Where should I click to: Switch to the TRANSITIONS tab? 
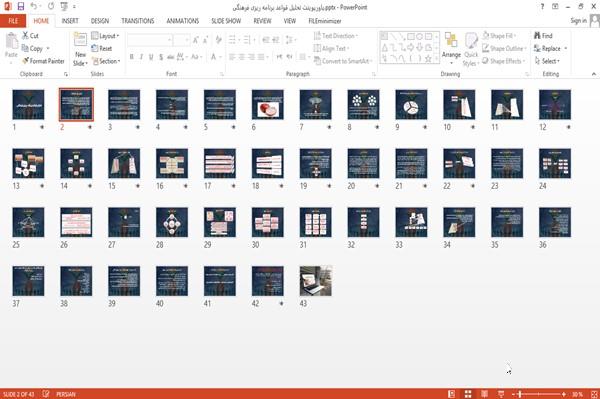138,21
